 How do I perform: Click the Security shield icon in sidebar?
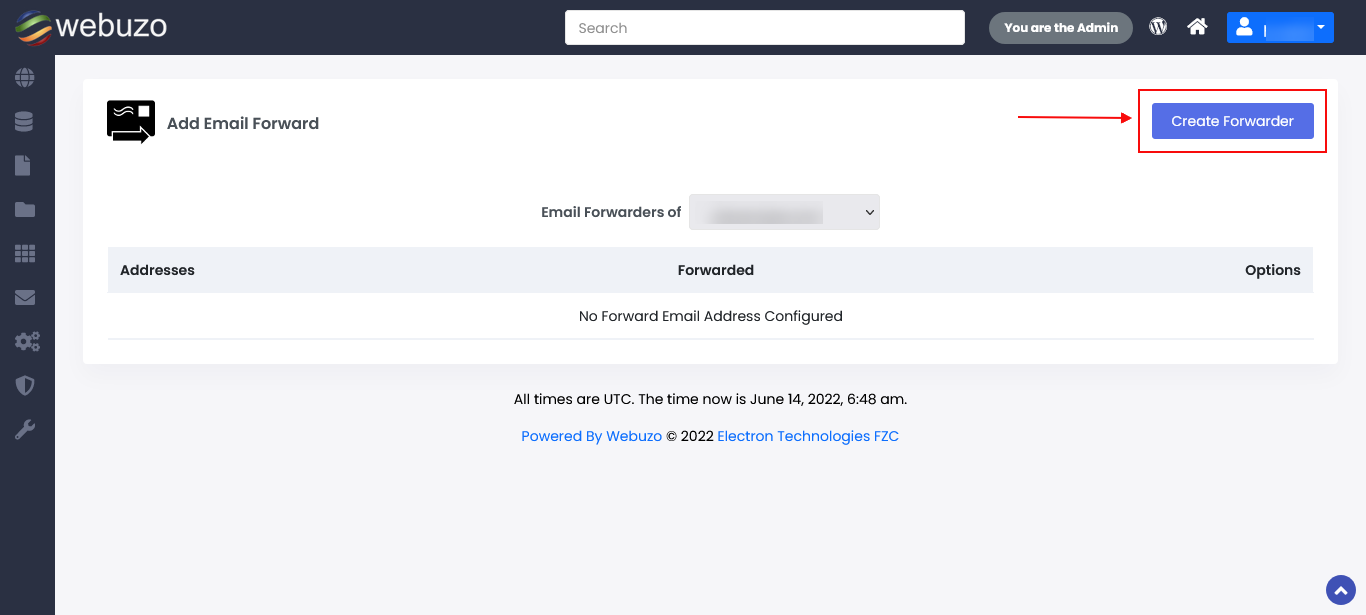coord(25,386)
